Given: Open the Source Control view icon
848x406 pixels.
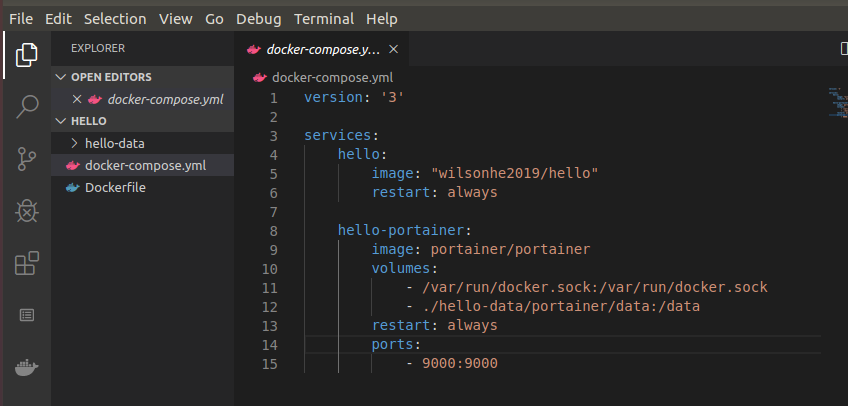Looking at the screenshot, I should tap(26, 159).
